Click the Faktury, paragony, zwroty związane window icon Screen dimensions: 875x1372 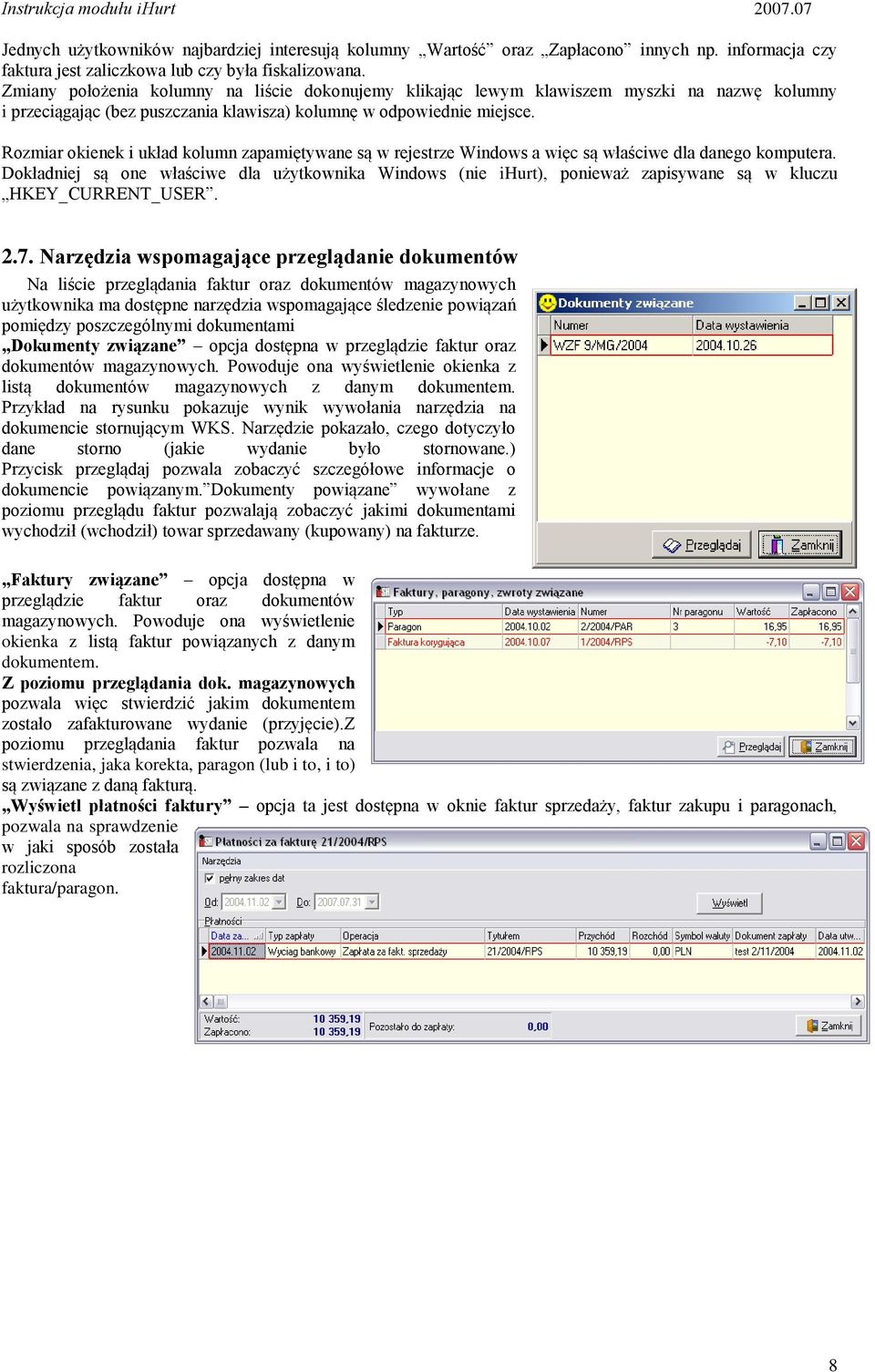coord(384,593)
